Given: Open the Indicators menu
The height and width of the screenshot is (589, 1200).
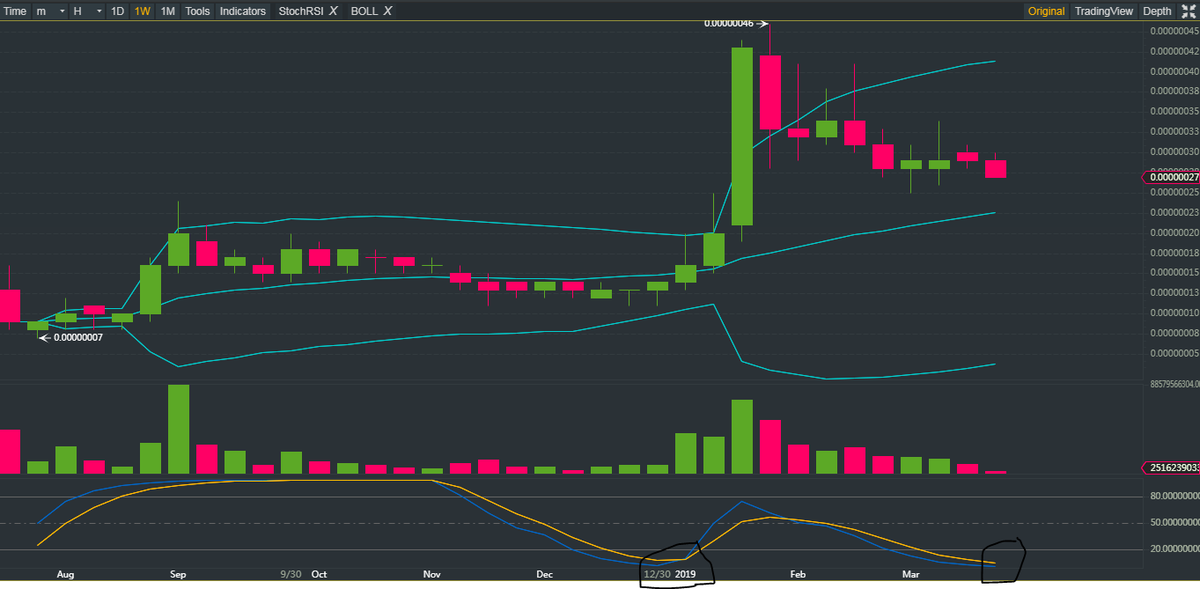Looking at the screenshot, I should pos(242,11).
